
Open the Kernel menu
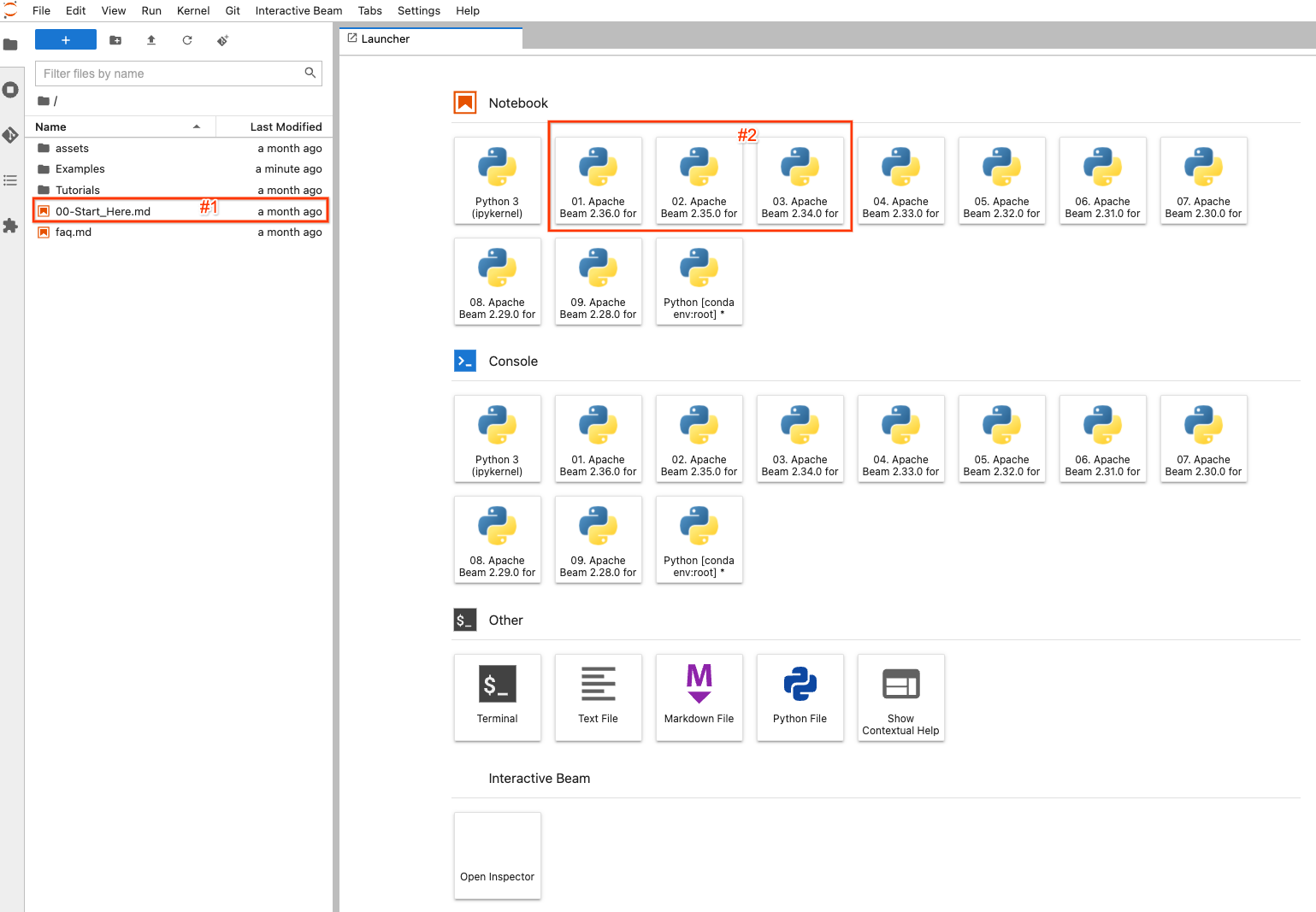[193, 11]
